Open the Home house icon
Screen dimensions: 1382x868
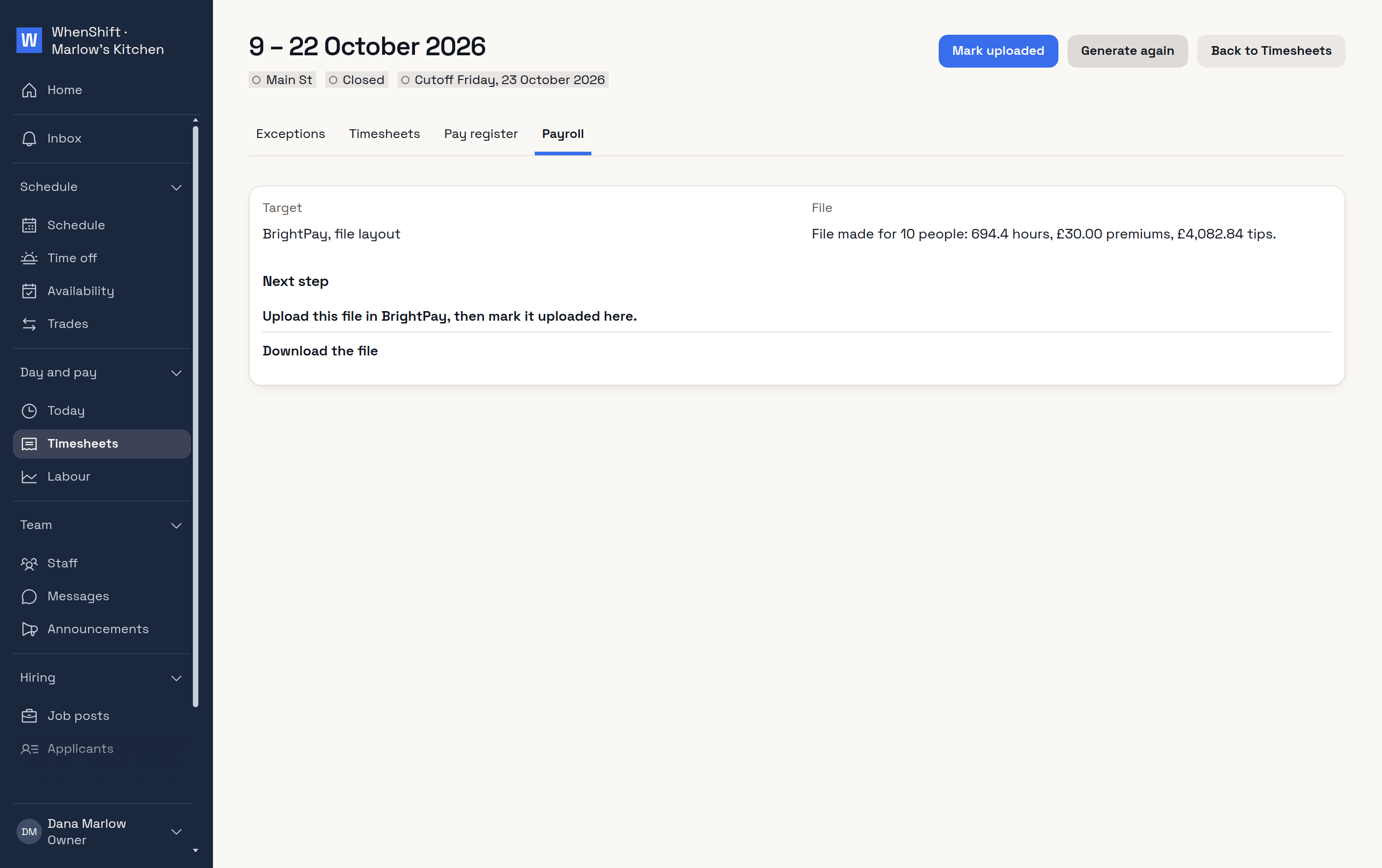[x=29, y=90]
